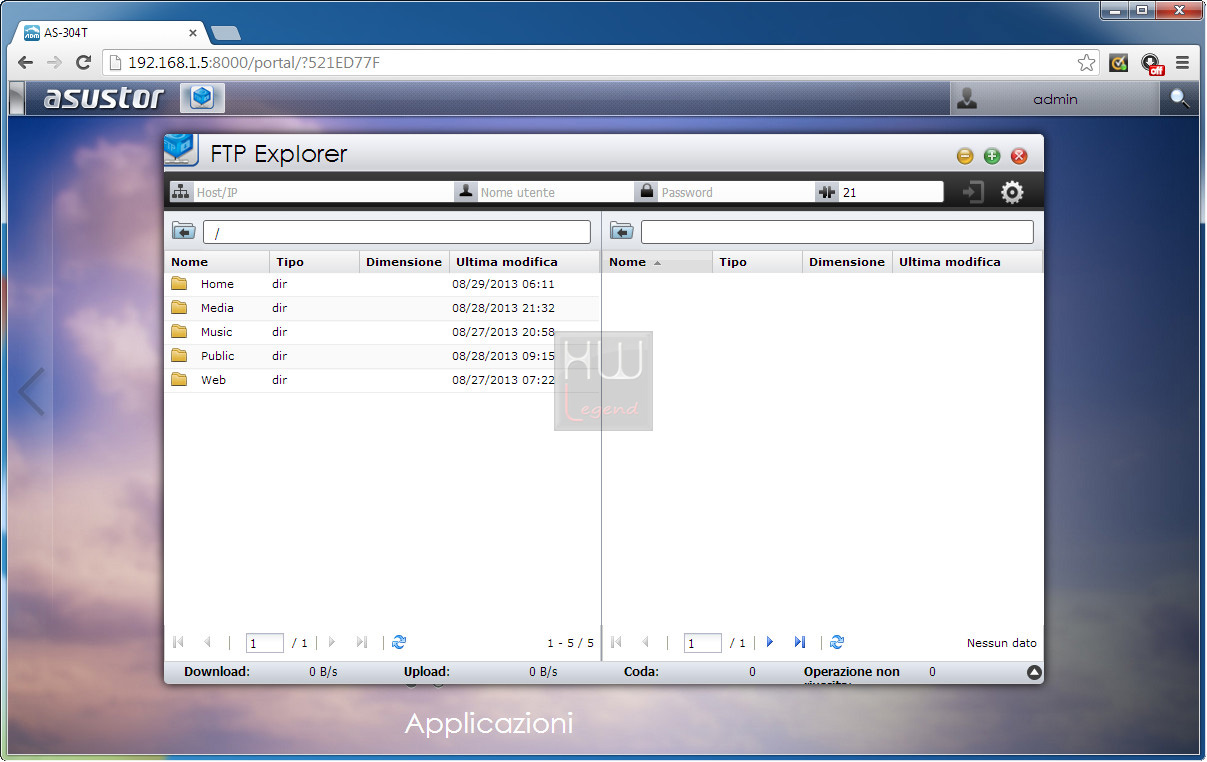The image size is (1207, 762).
Task: Open a new browser tab
Action: tap(226, 33)
